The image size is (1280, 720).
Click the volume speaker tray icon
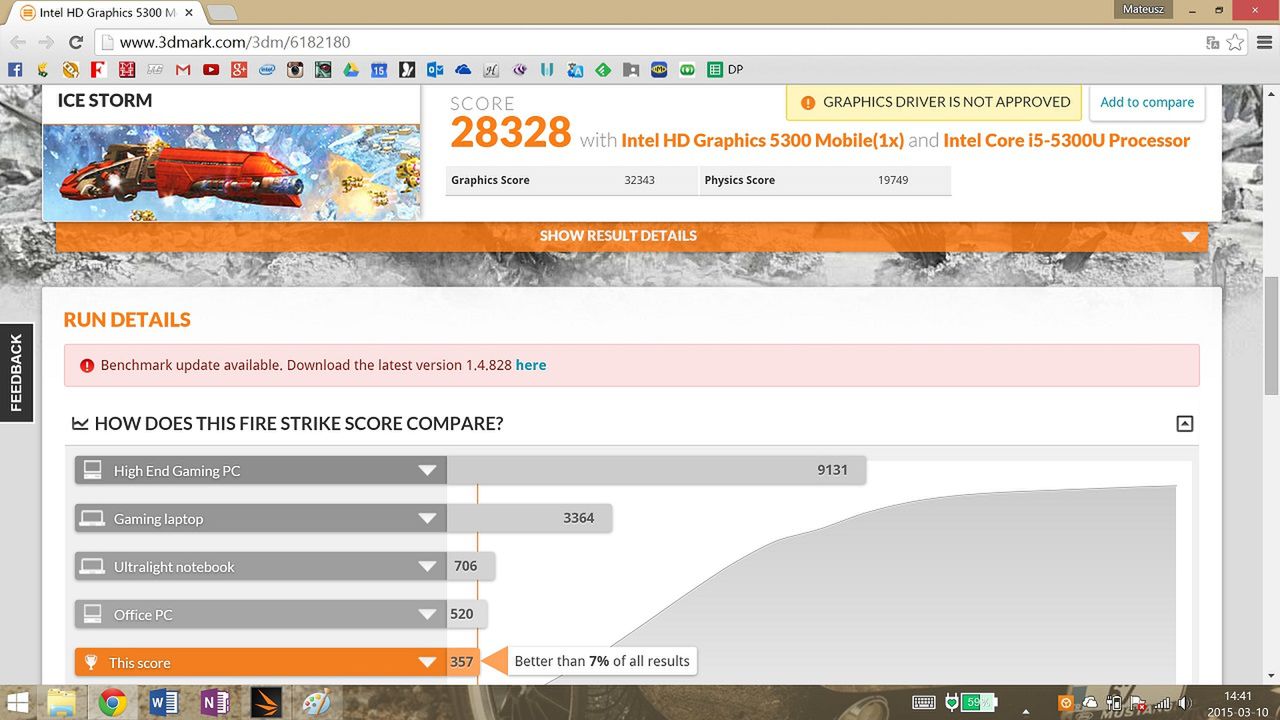tap(1186, 703)
